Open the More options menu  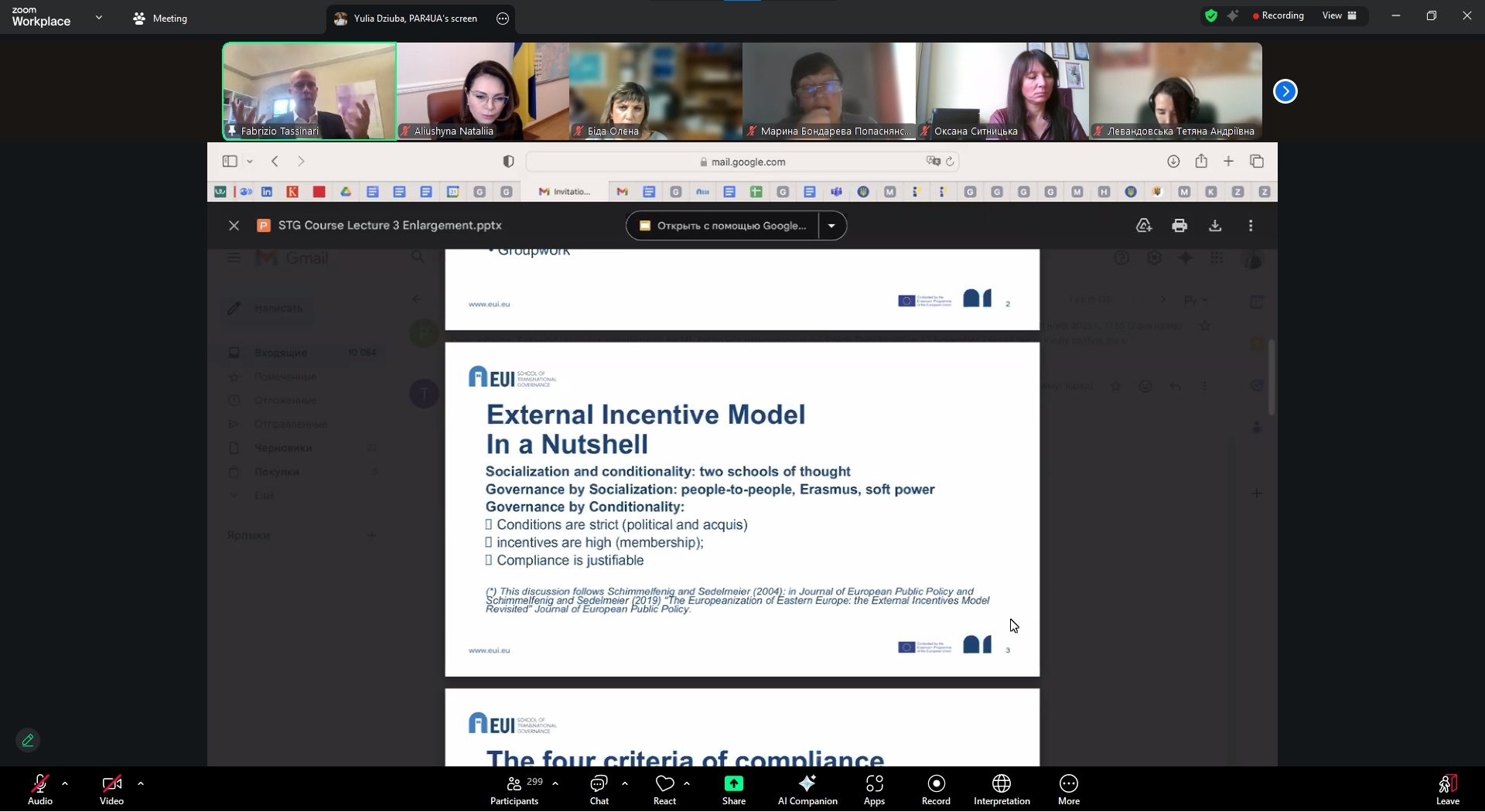point(1069,789)
